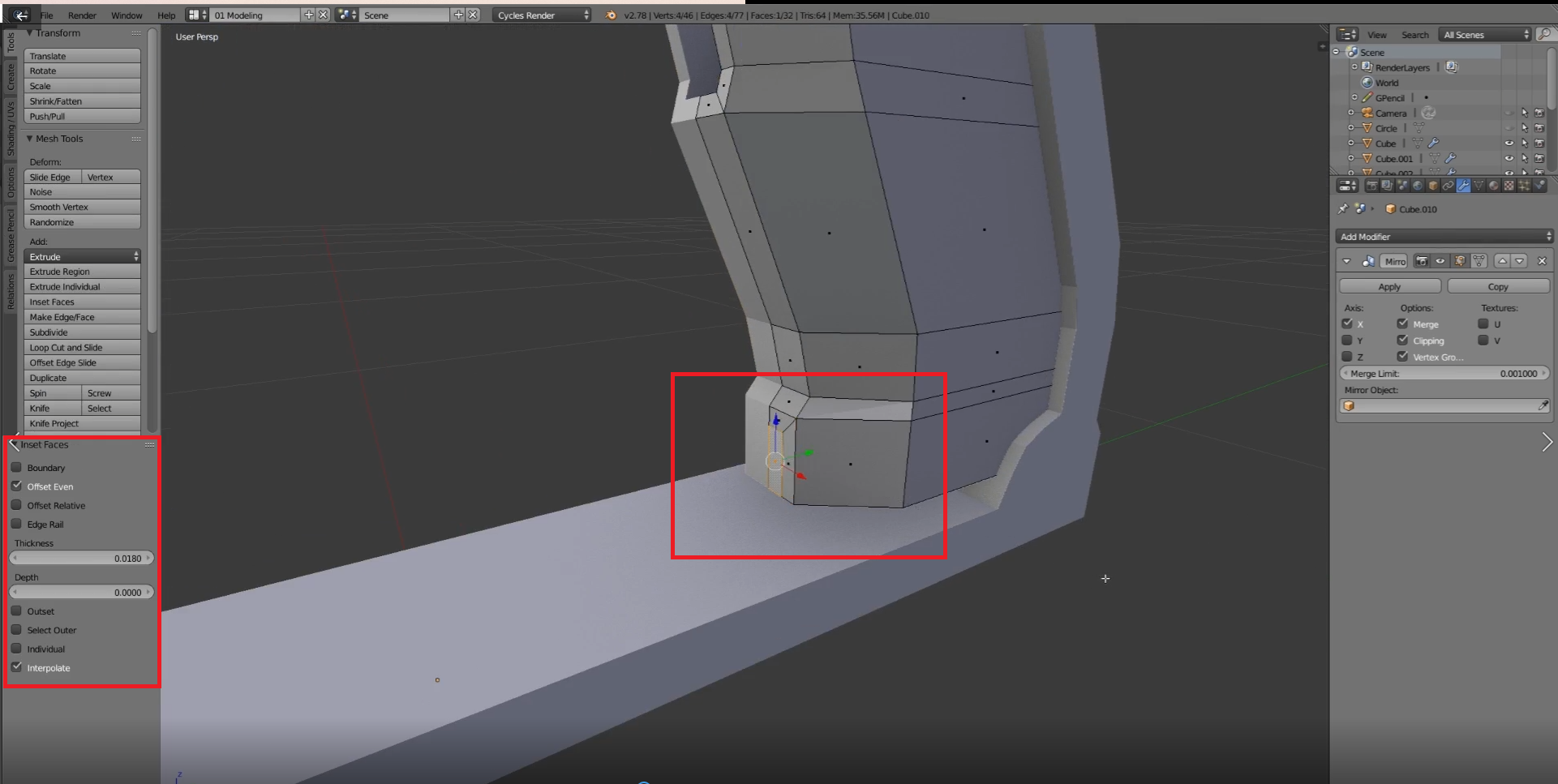Move Mirror modifier down in stack
Screen dimensions: 1558x784
pyautogui.click(x=1519, y=261)
